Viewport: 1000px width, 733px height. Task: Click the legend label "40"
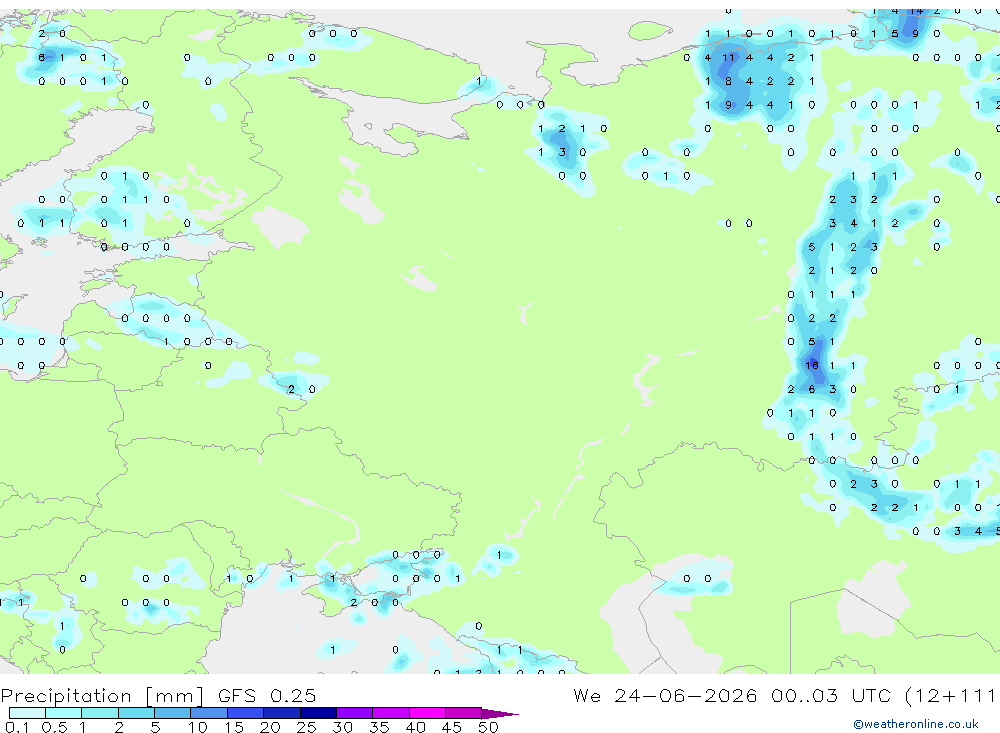click(415, 727)
